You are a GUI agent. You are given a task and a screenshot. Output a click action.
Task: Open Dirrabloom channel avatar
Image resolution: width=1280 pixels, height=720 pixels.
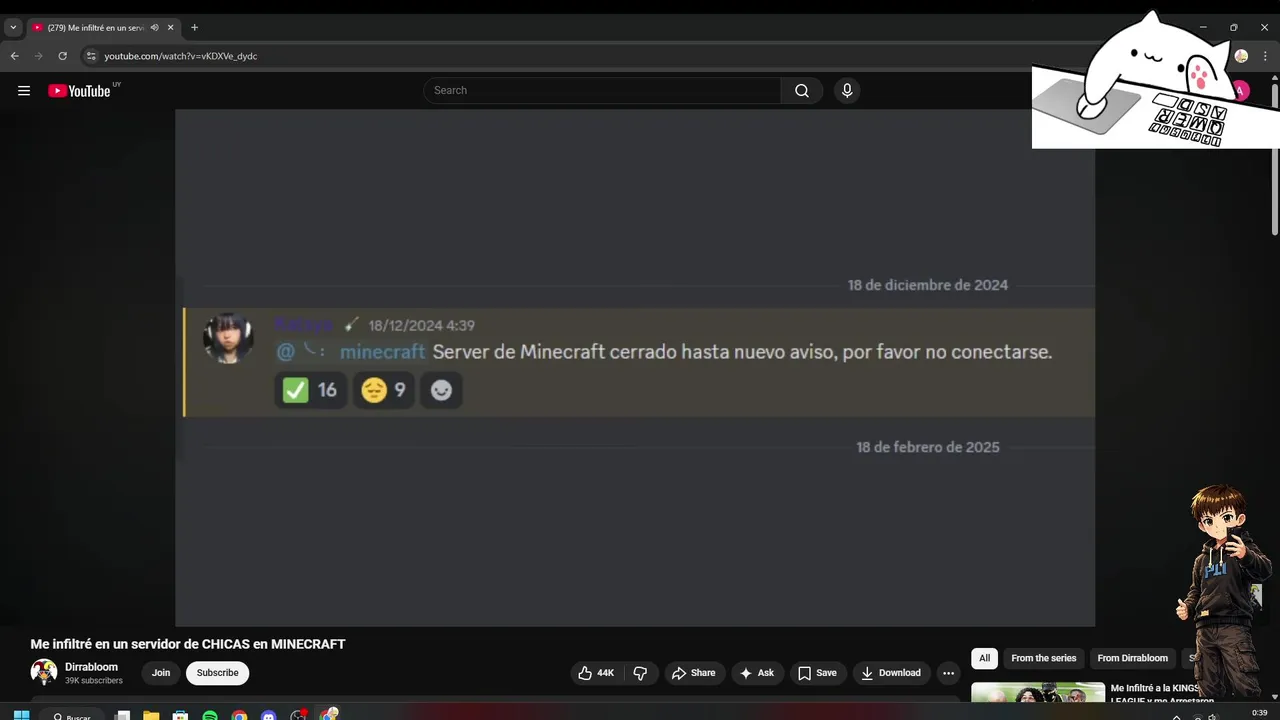point(44,672)
